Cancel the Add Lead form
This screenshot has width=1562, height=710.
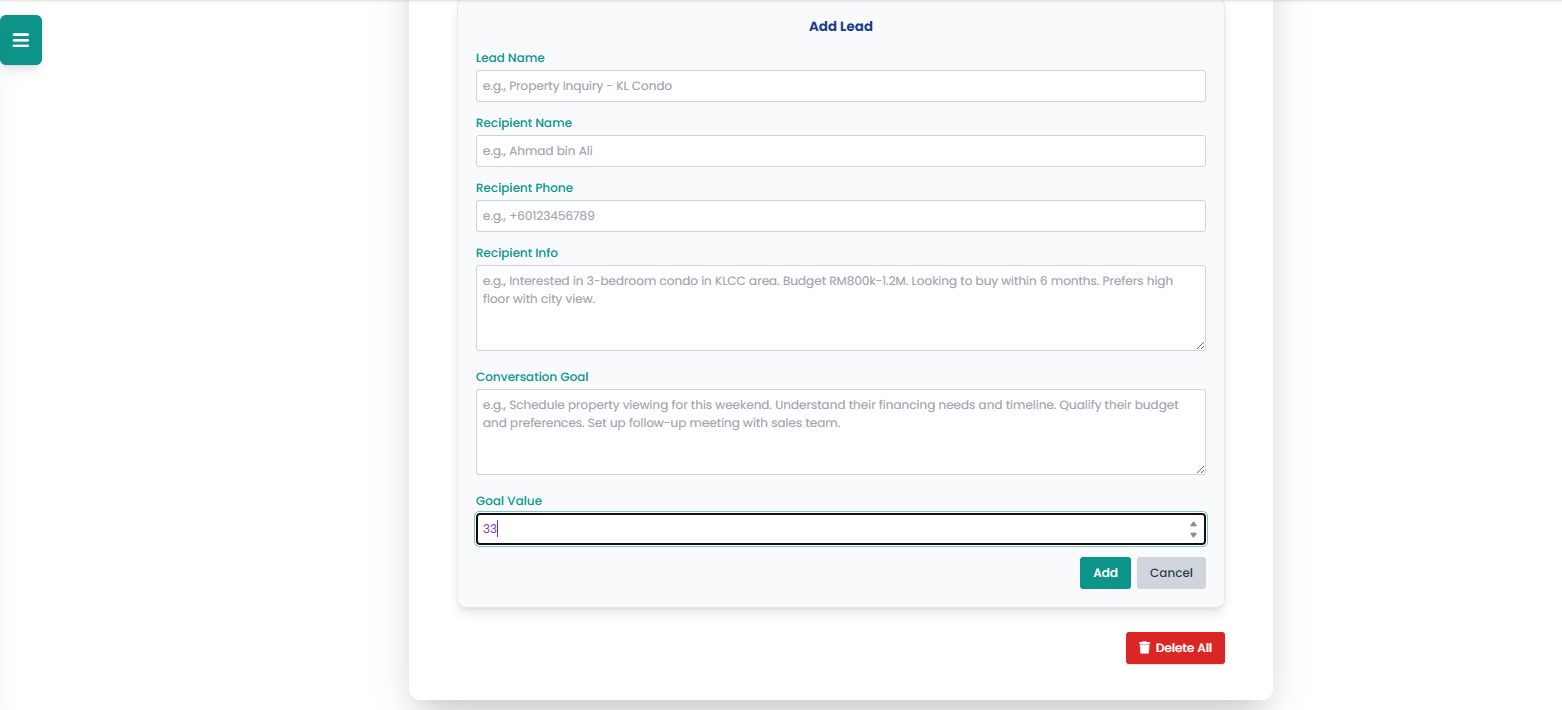point(1170,573)
